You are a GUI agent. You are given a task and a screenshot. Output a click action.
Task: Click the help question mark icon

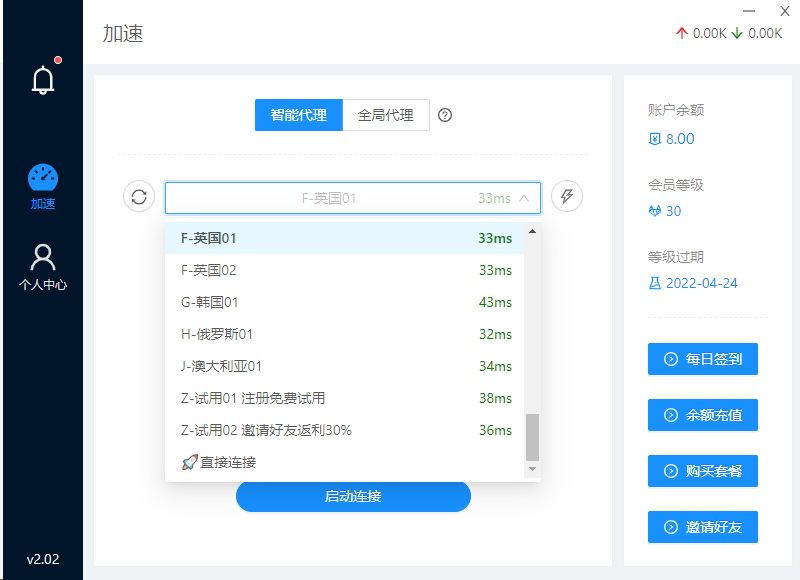pos(446,115)
